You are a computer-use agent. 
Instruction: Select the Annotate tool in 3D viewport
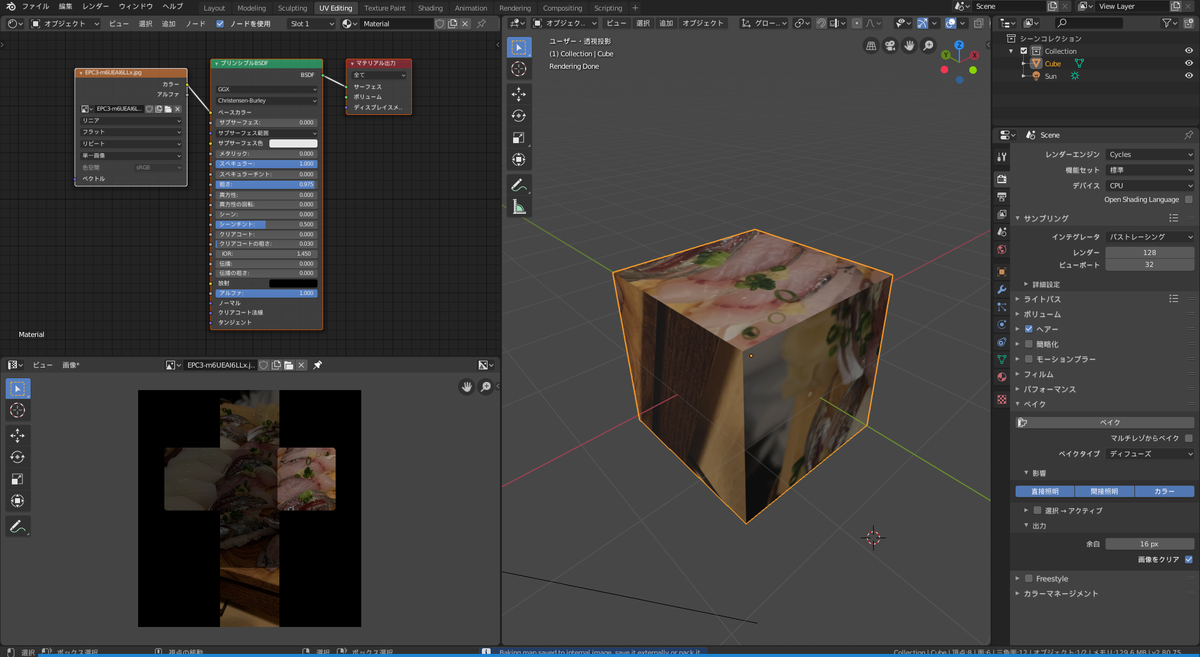(x=518, y=185)
